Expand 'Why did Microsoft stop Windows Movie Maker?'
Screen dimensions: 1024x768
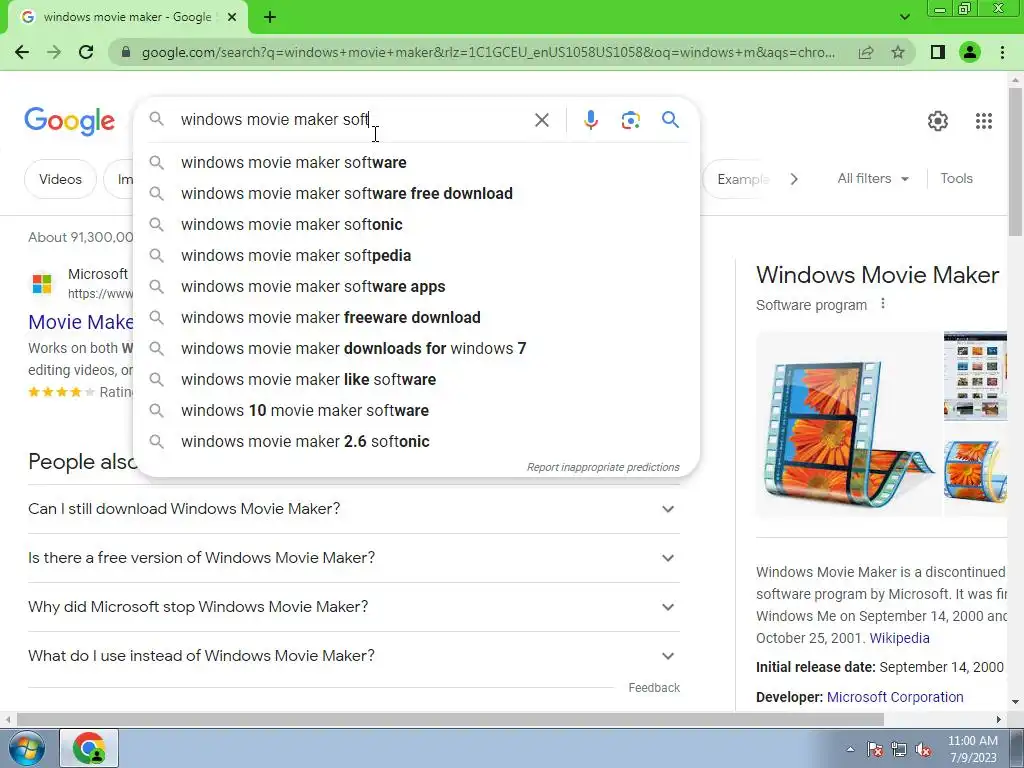353,607
